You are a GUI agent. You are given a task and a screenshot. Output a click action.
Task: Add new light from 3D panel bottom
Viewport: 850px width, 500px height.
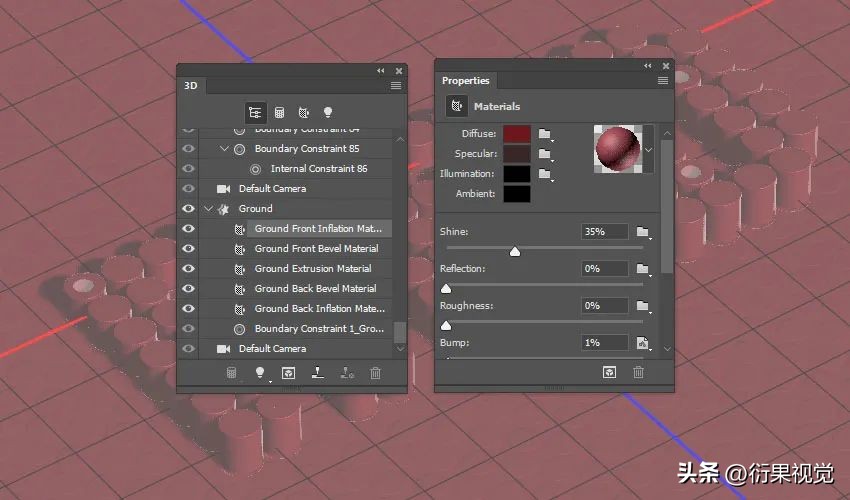pyautogui.click(x=260, y=373)
